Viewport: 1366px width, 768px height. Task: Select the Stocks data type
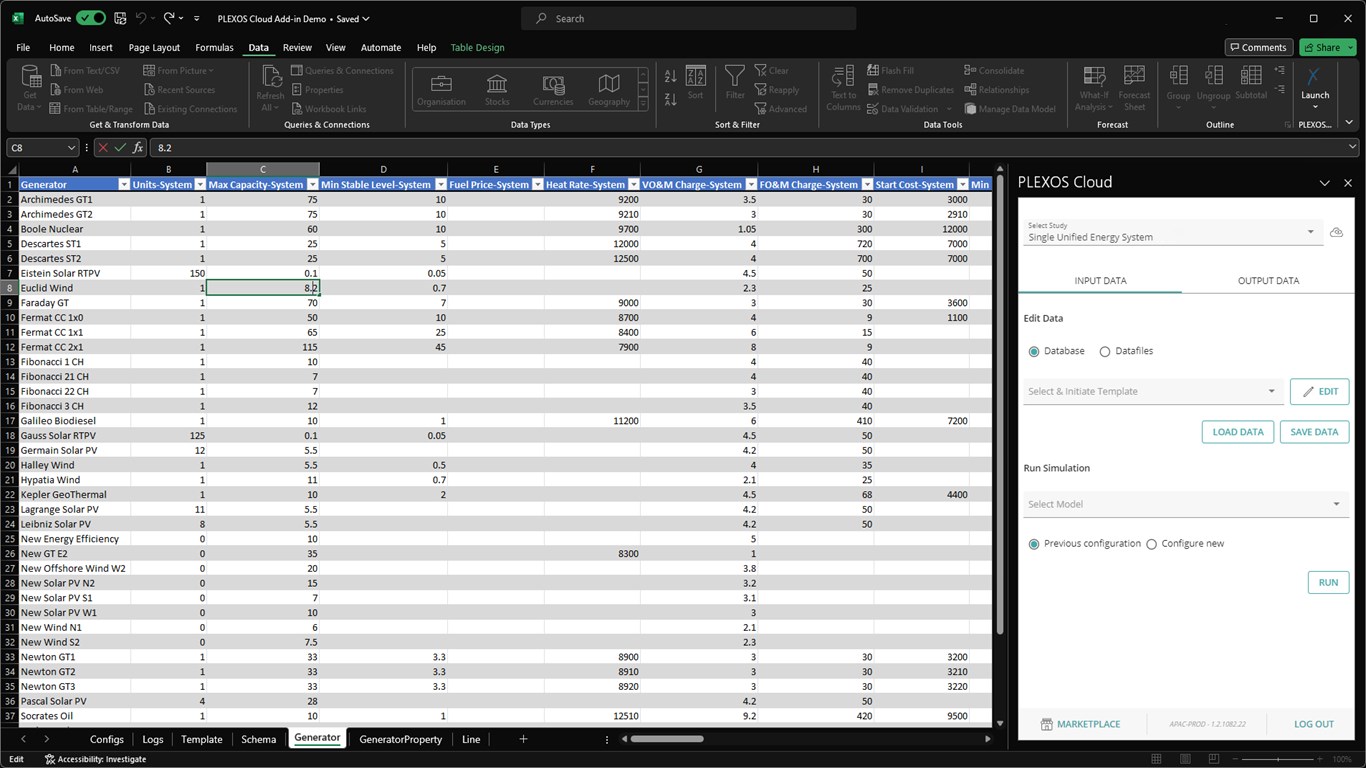tap(497, 89)
